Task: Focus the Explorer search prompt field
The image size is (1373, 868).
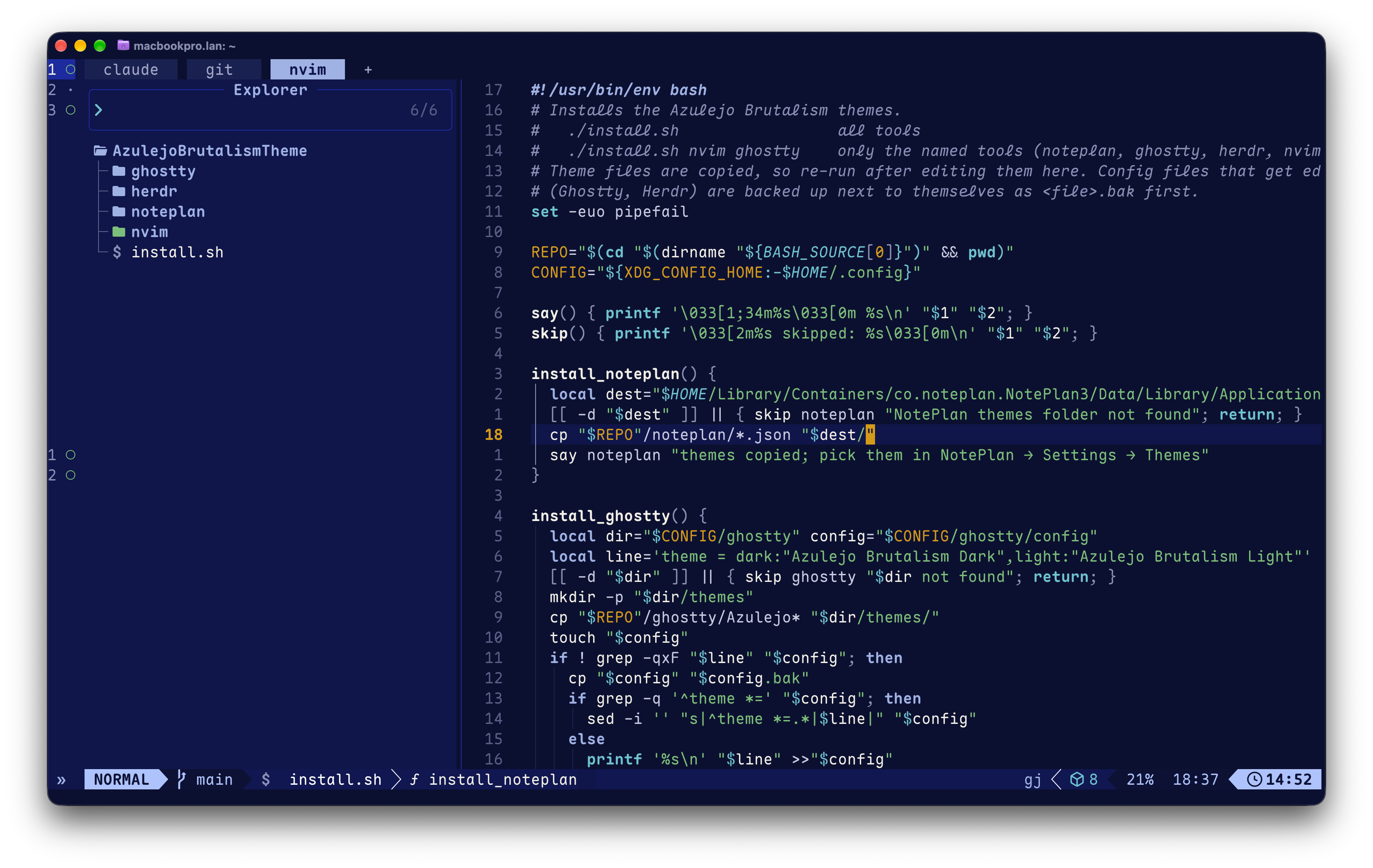Action: (270, 110)
